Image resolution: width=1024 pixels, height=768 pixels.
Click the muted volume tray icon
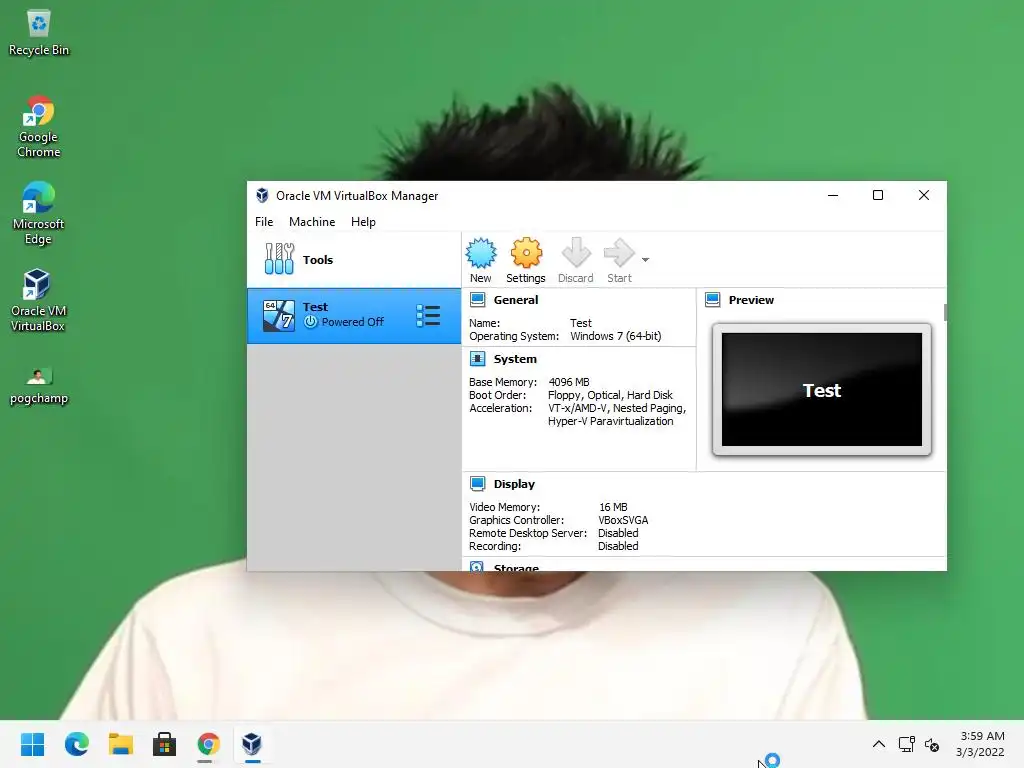(932, 744)
